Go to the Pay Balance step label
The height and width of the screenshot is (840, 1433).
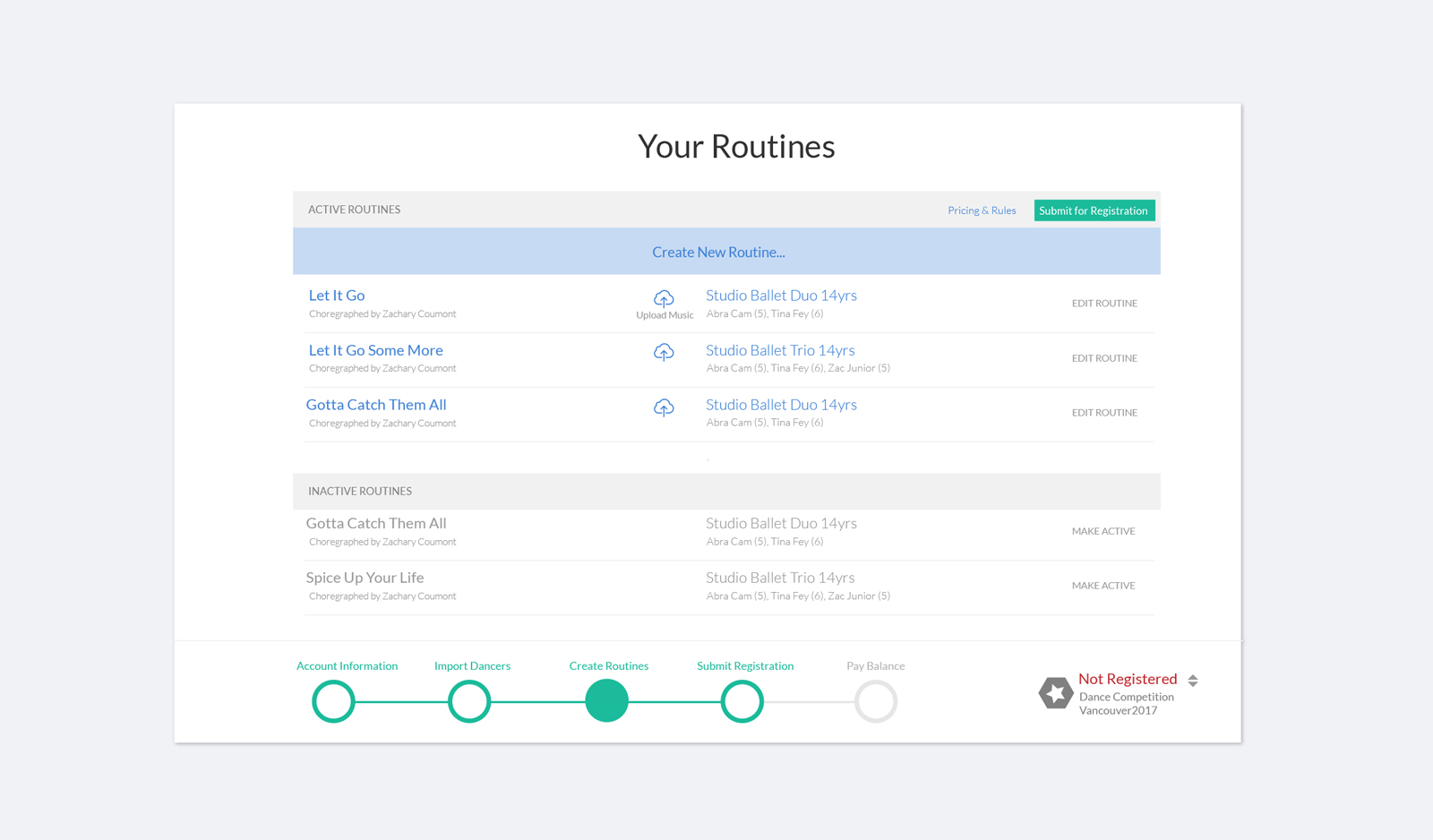[x=875, y=666]
